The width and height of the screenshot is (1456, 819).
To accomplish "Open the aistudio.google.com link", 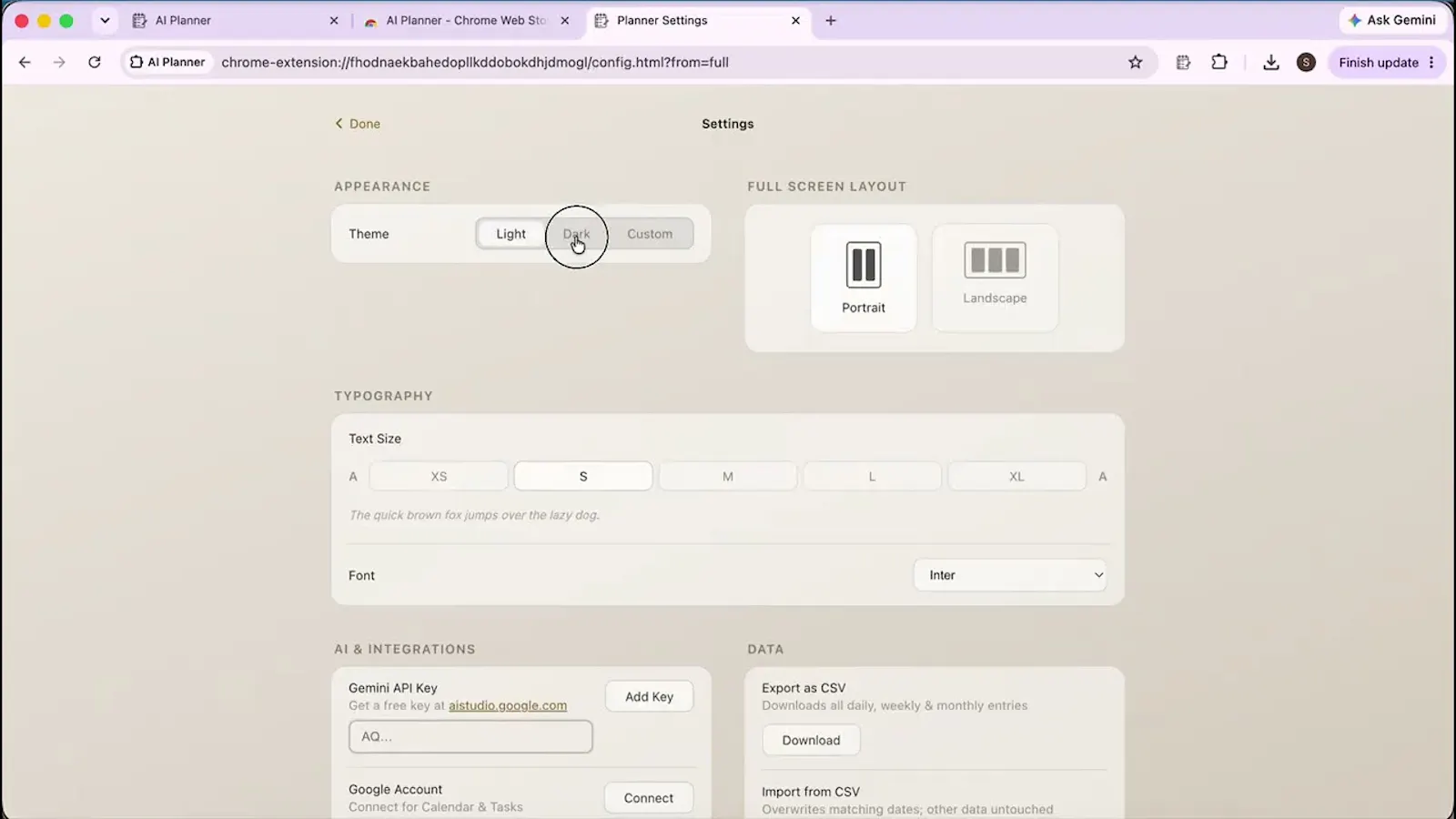I will point(508,705).
